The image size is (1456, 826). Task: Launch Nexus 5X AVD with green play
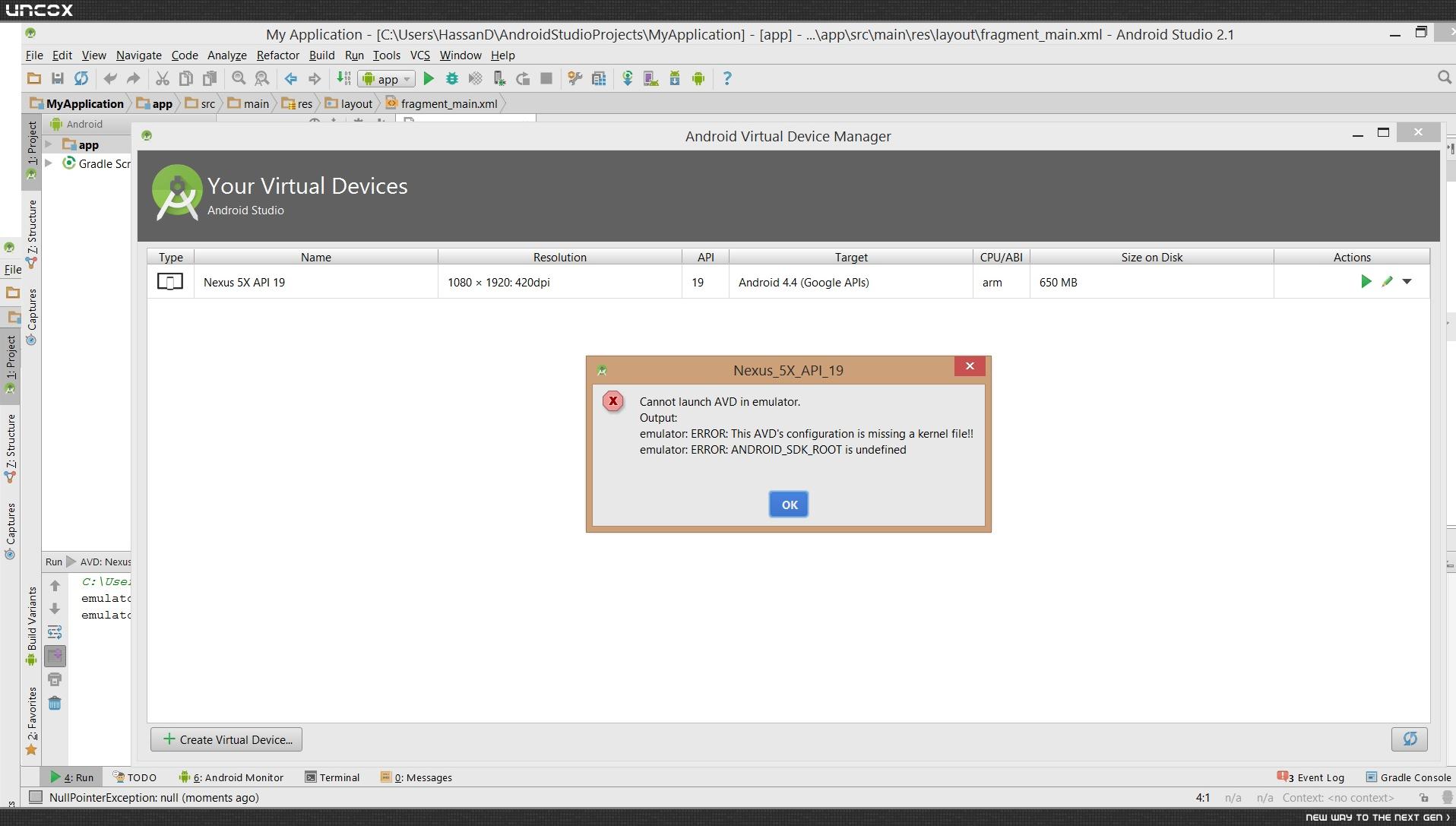1366,282
